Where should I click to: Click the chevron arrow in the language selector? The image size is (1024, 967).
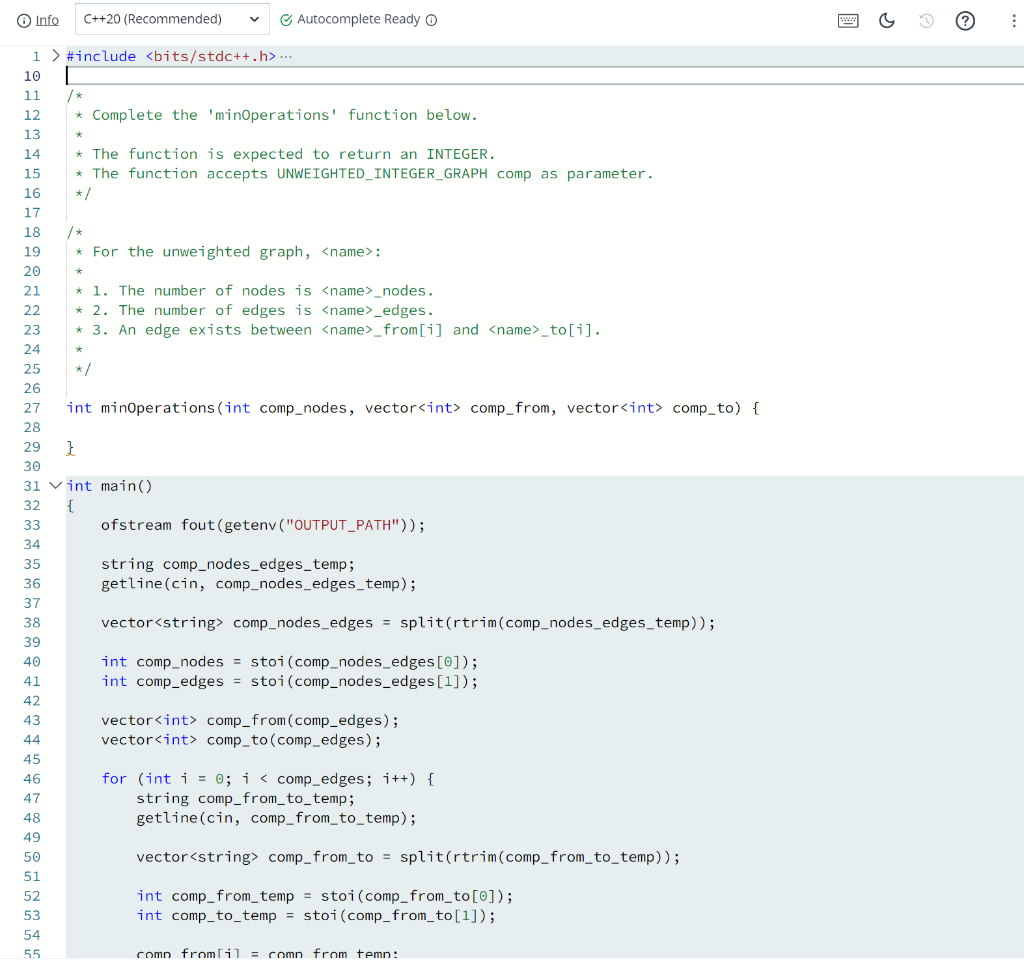point(253,18)
